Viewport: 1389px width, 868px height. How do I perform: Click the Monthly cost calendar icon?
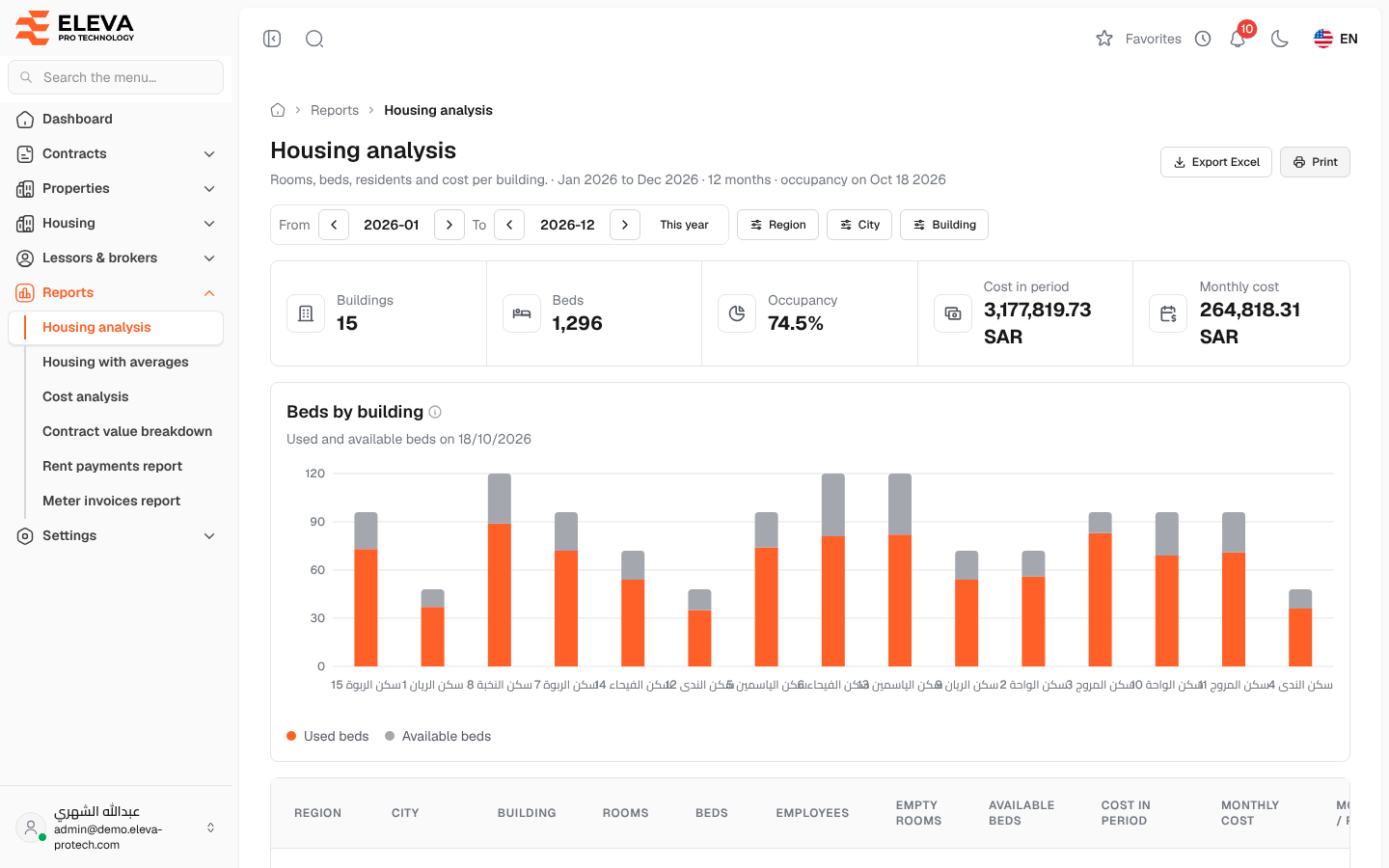click(1168, 313)
